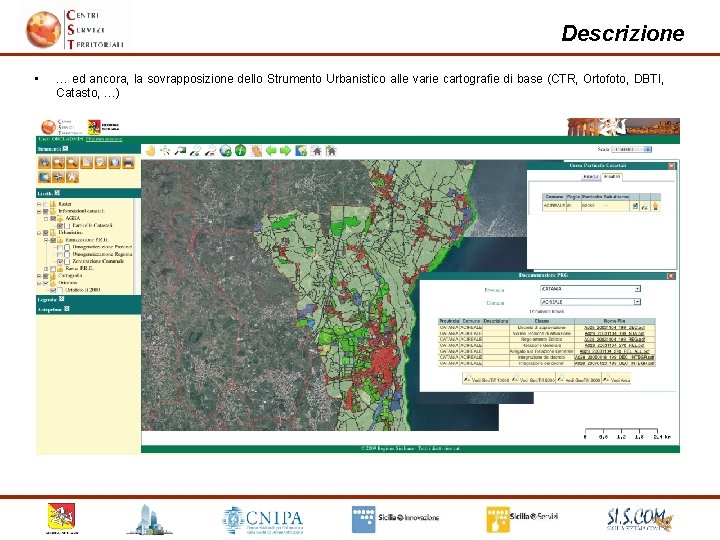Expand the Anteprima panel header toggle

[x=67, y=309]
